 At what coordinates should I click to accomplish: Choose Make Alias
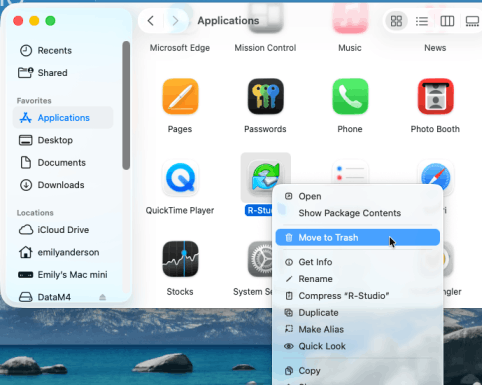[x=358, y=329]
